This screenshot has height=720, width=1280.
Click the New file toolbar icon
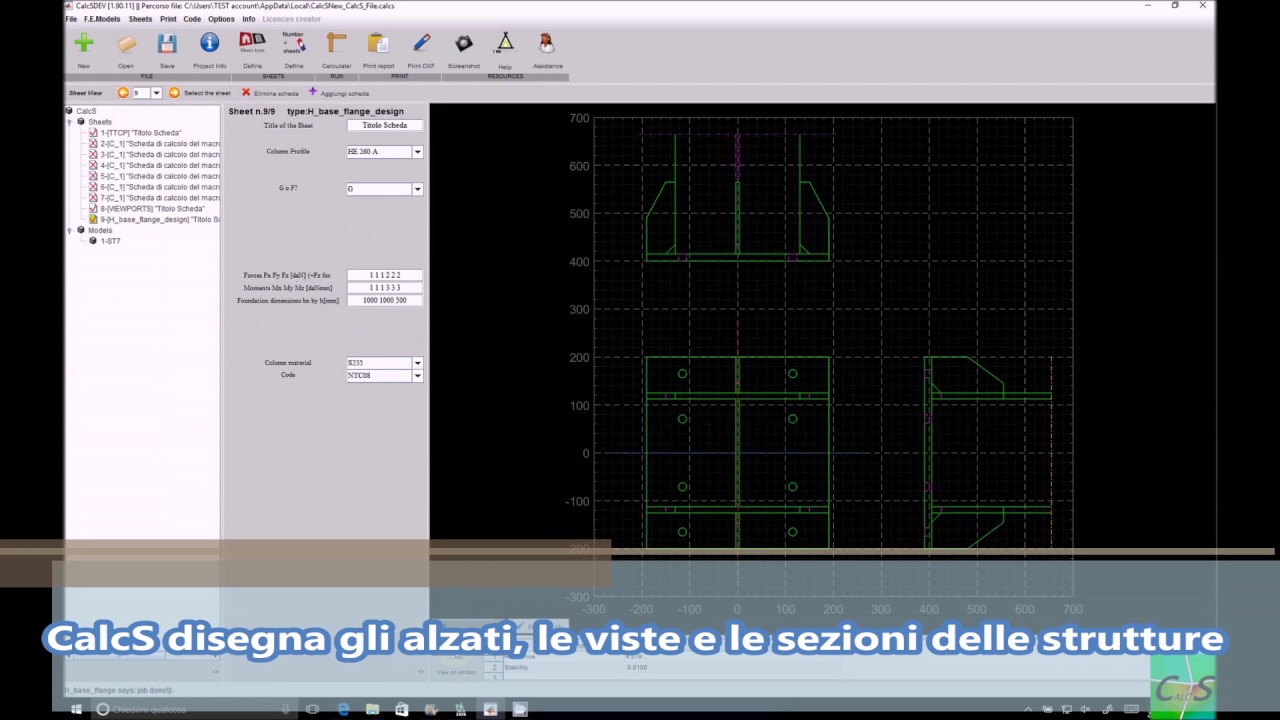pos(84,43)
